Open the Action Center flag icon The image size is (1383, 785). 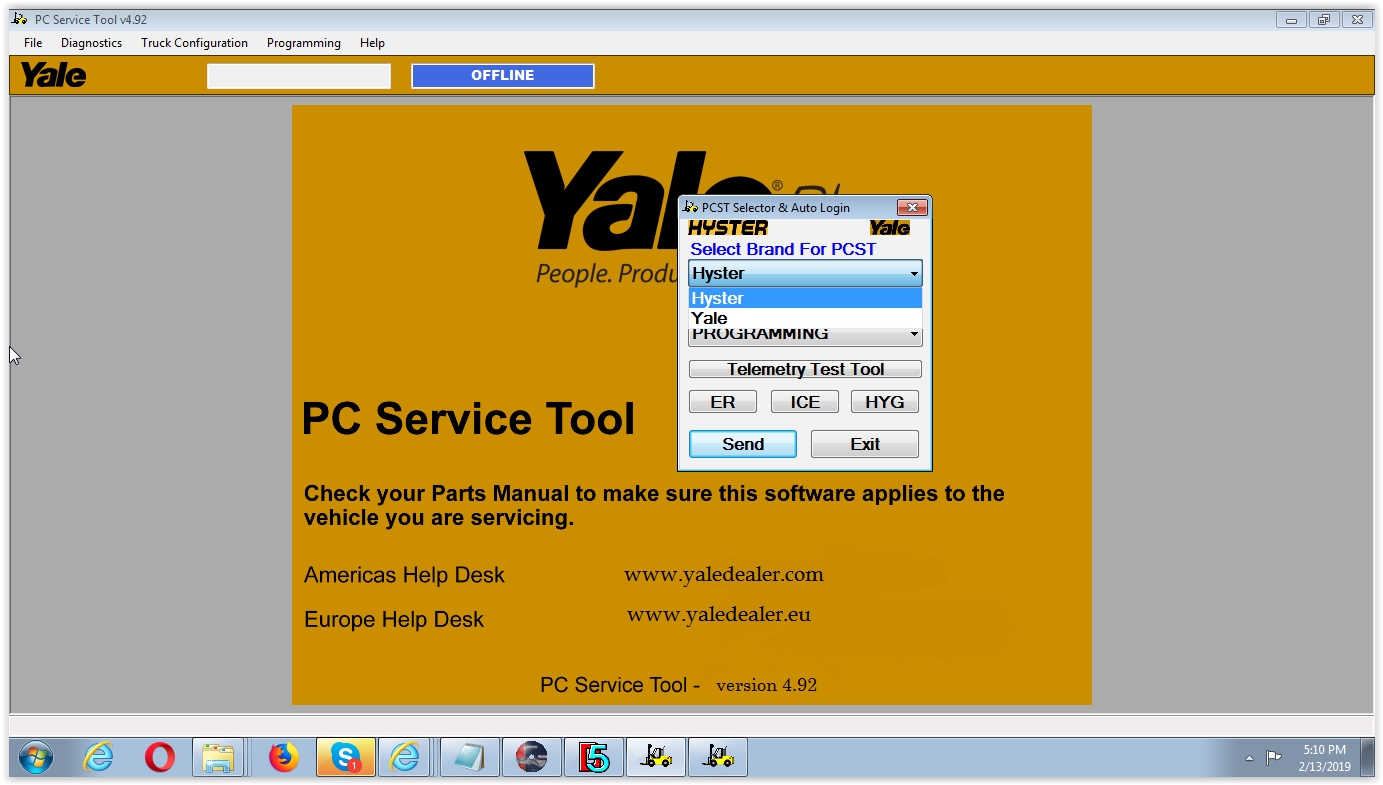click(x=1273, y=758)
